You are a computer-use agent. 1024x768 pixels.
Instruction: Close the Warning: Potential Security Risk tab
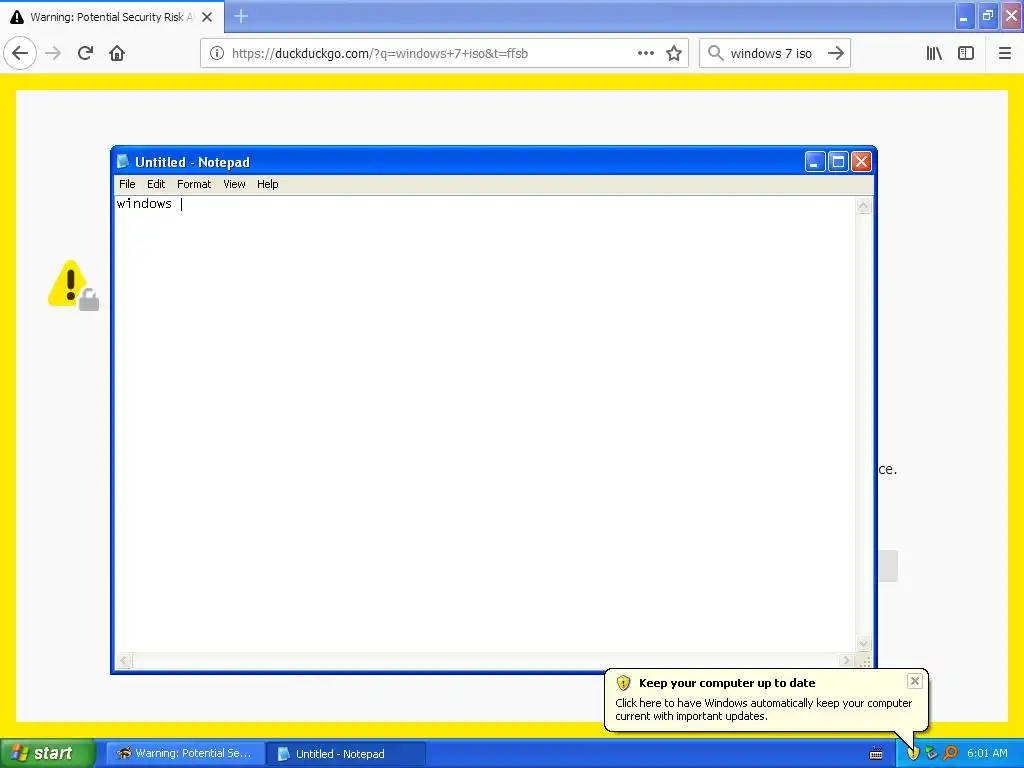tap(207, 17)
